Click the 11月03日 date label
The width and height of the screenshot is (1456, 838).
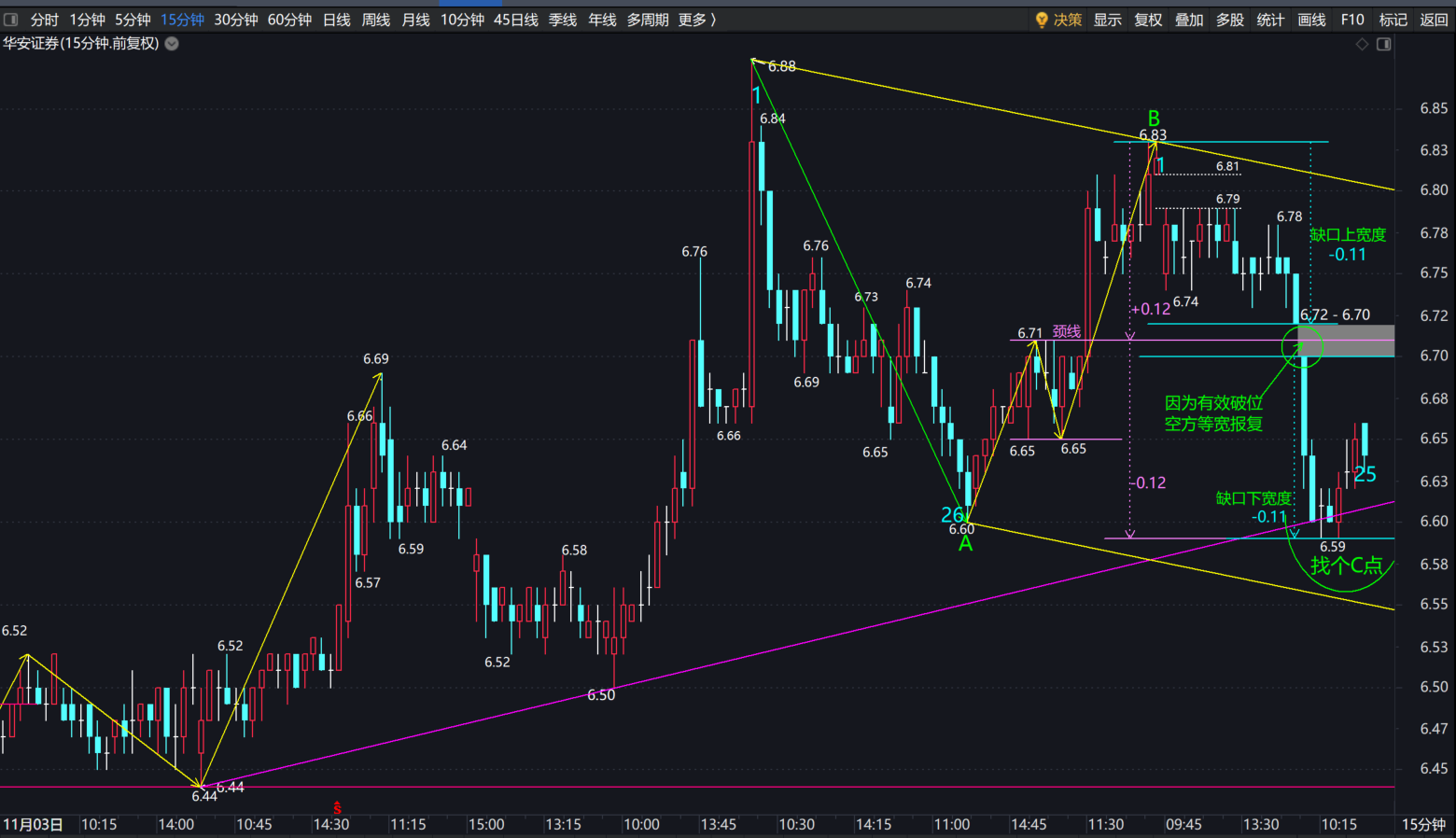point(33,824)
